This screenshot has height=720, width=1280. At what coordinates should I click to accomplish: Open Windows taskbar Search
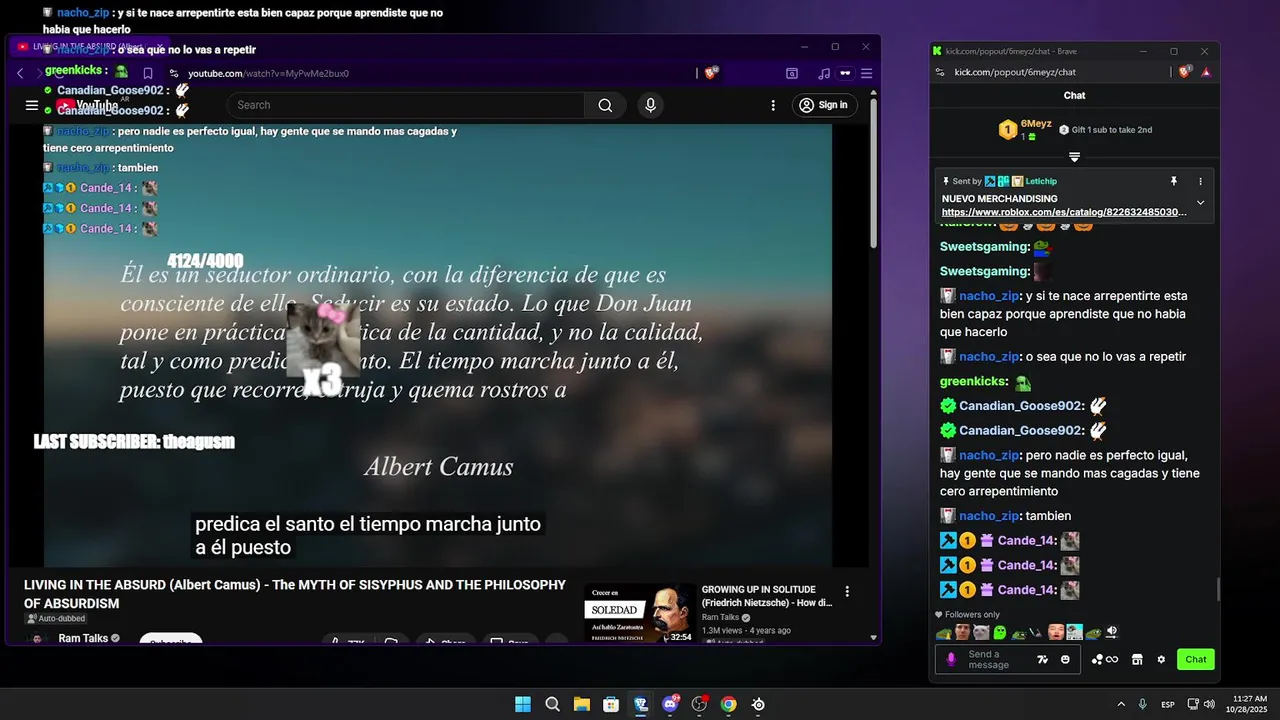[x=552, y=704]
